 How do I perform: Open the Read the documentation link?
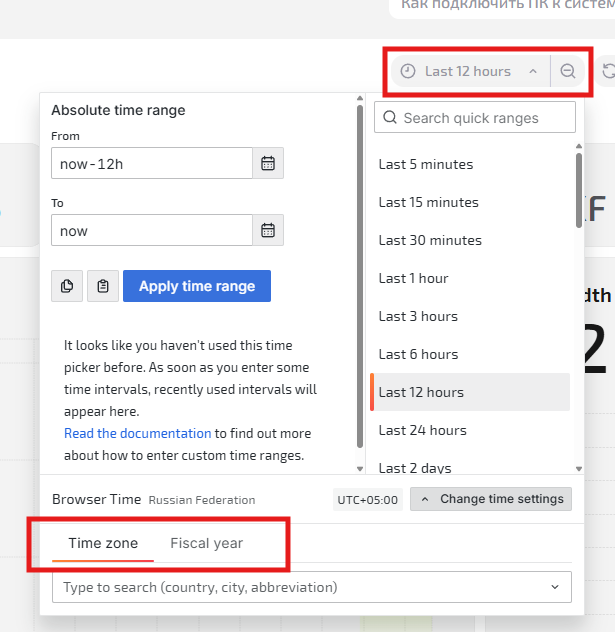(137, 433)
